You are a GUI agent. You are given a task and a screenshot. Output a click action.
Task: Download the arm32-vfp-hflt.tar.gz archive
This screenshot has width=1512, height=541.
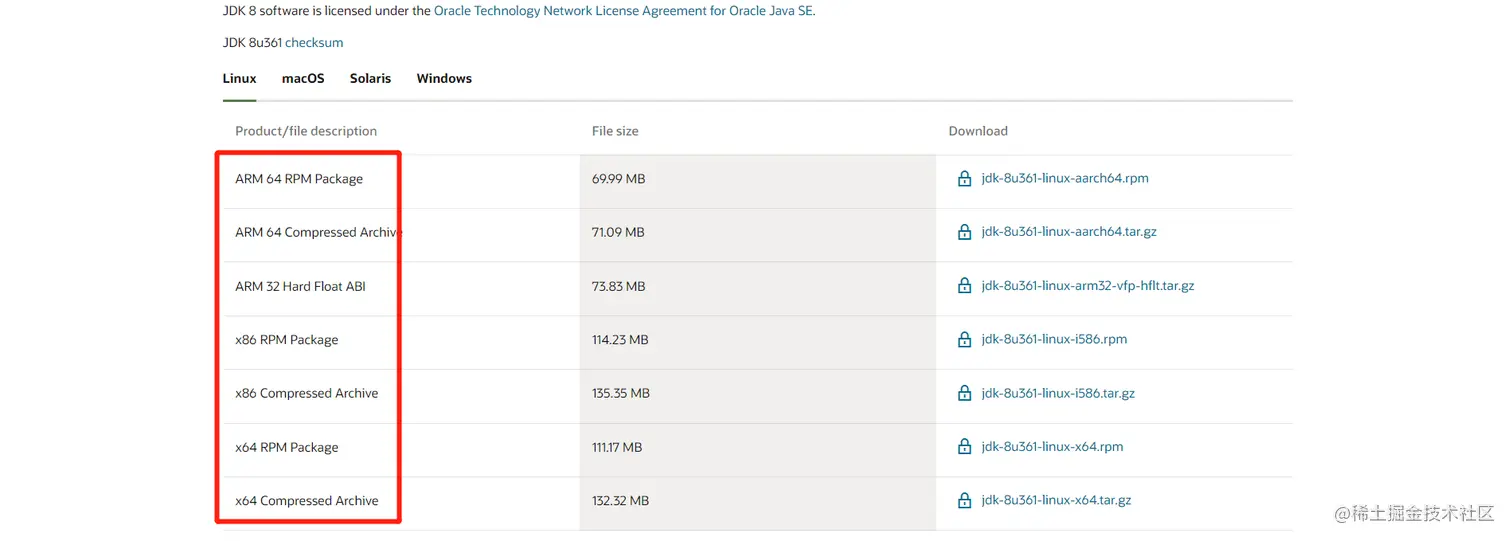coord(1088,286)
